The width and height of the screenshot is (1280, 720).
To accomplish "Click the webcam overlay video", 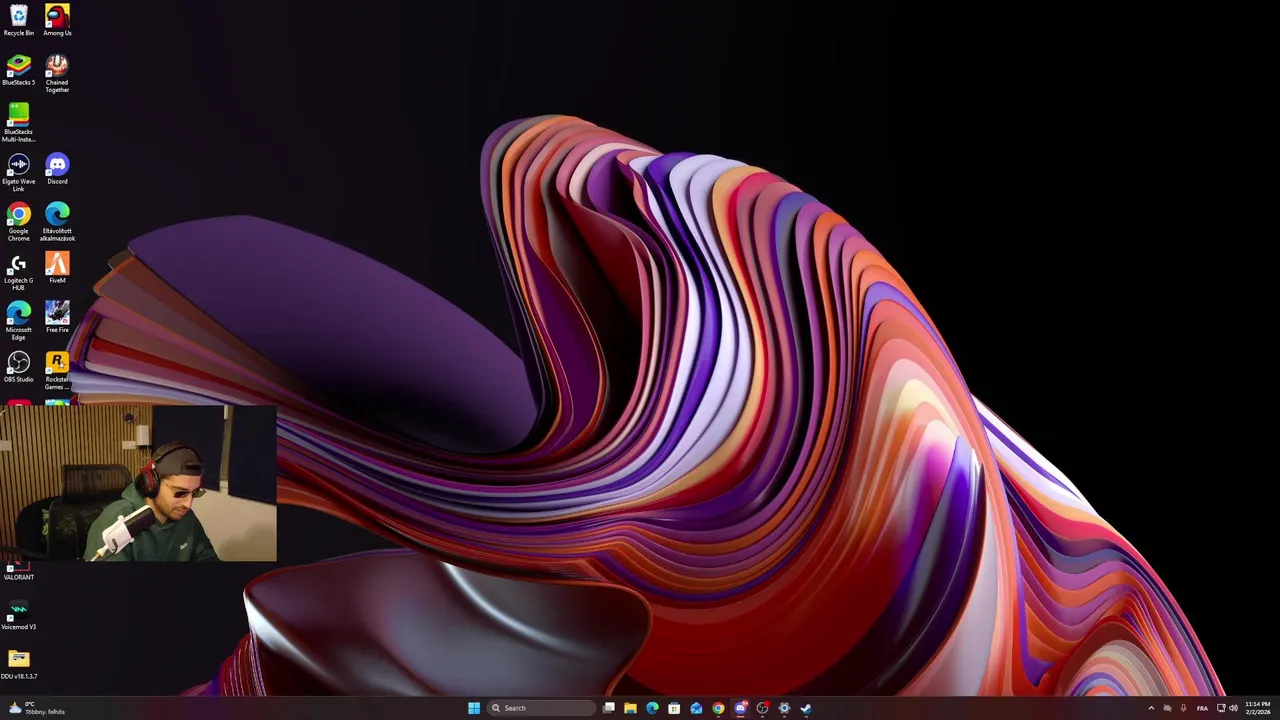I will pyautogui.click(x=138, y=483).
